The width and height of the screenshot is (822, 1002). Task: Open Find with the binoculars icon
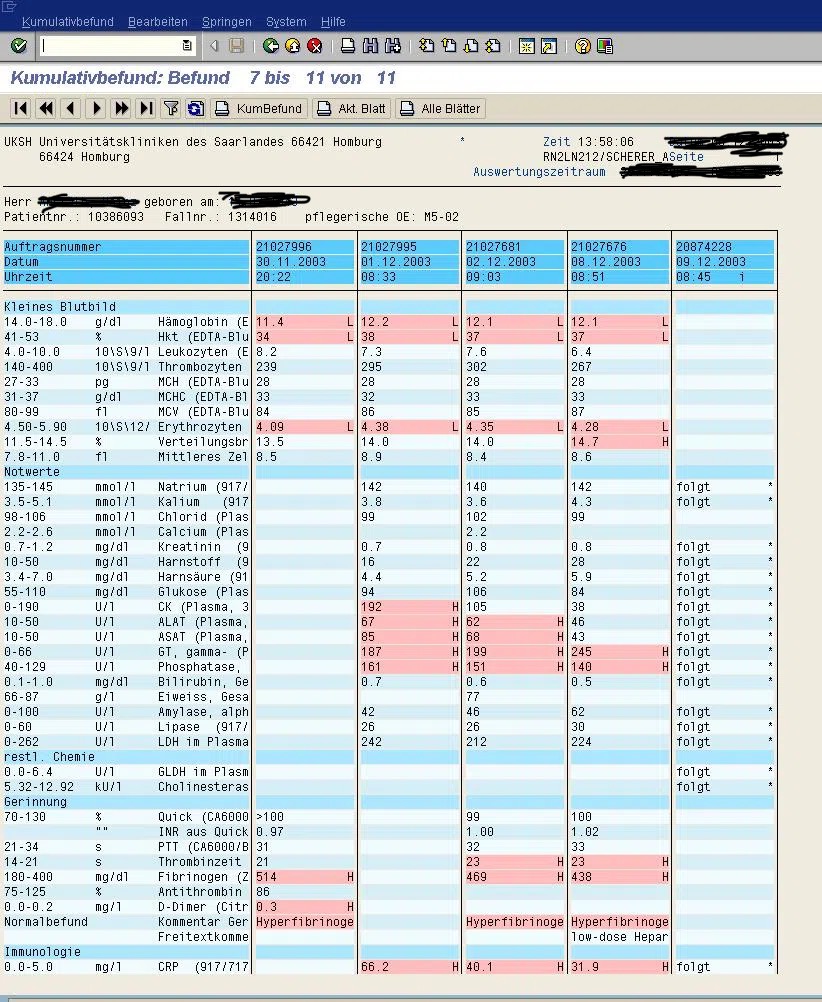pyautogui.click(x=370, y=46)
